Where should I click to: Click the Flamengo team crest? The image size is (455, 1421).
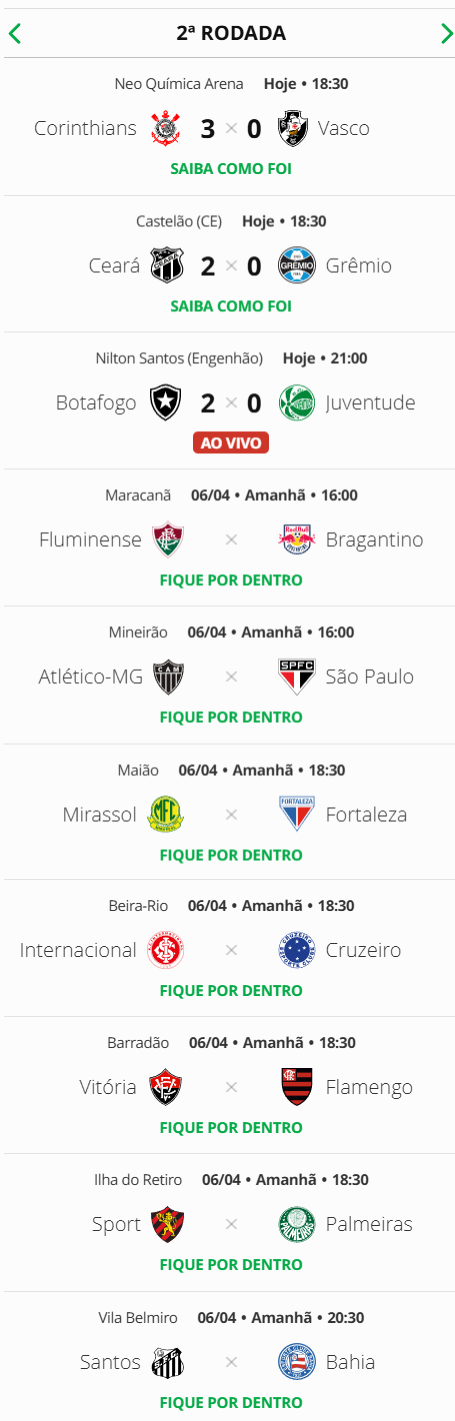coord(296,1087)
